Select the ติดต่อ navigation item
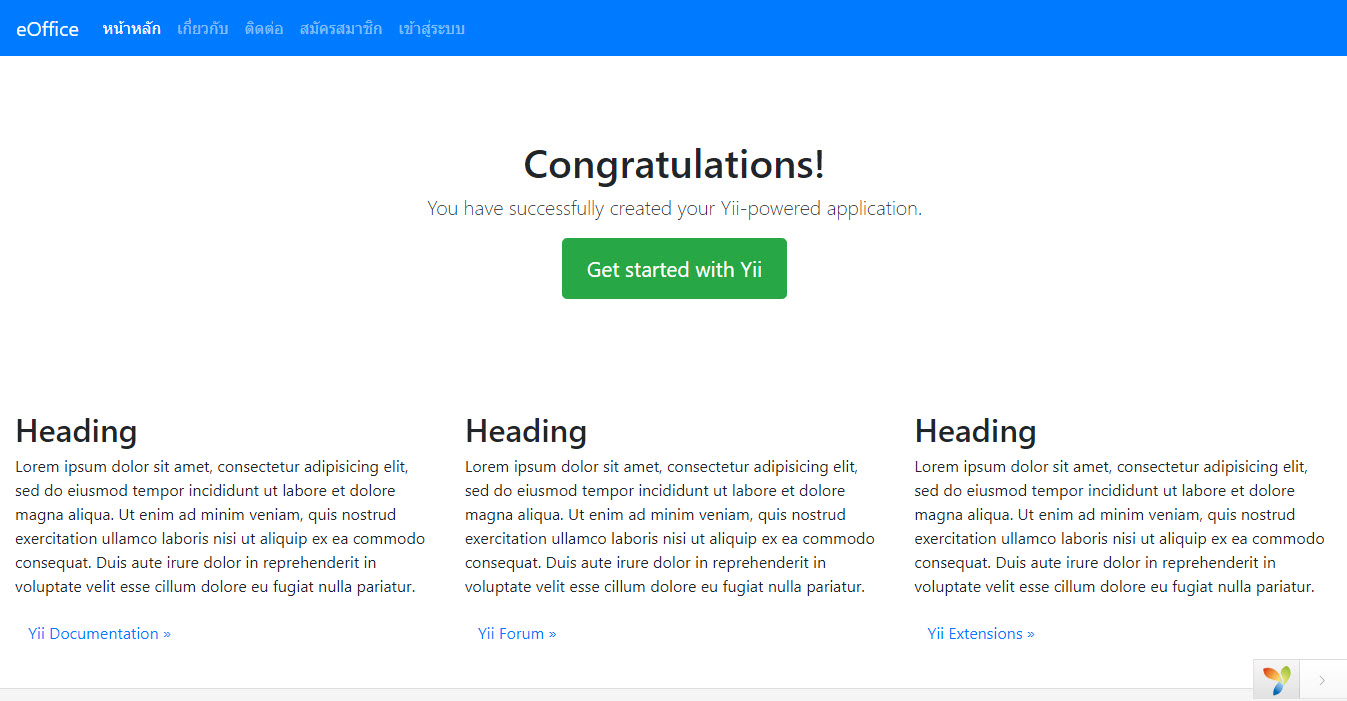The width and height of the screenshot is (1347, 701). click(264, 28)
